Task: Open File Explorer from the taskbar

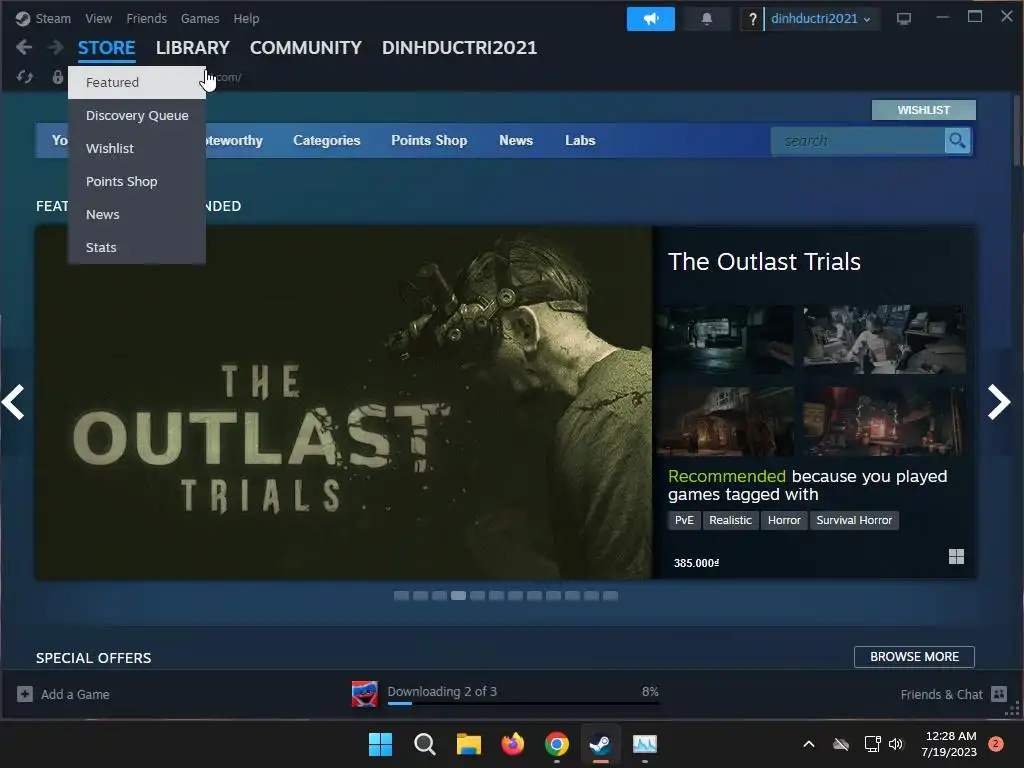Action: pyautogui.click(x=468, y=744)
